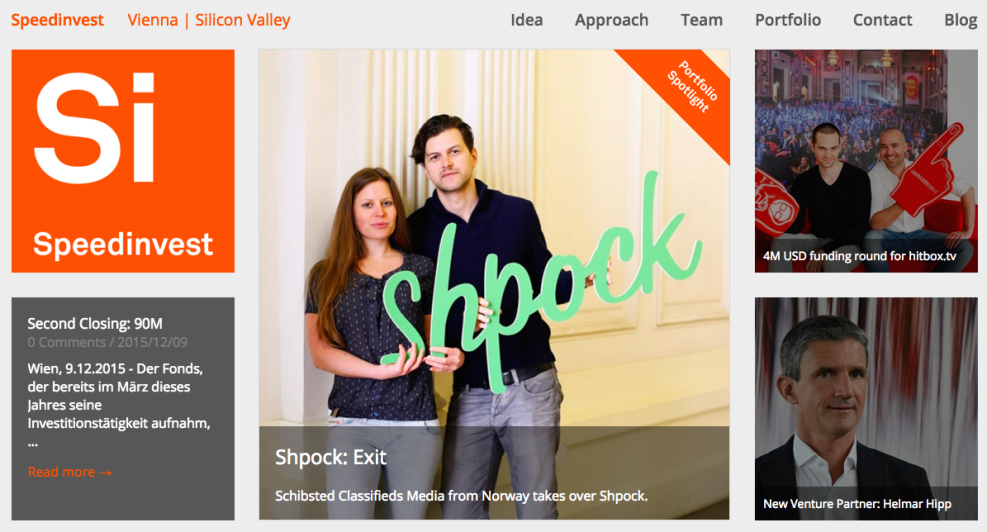
Task: Open the Shpock: Exit headline
Action: coord(330,457)
